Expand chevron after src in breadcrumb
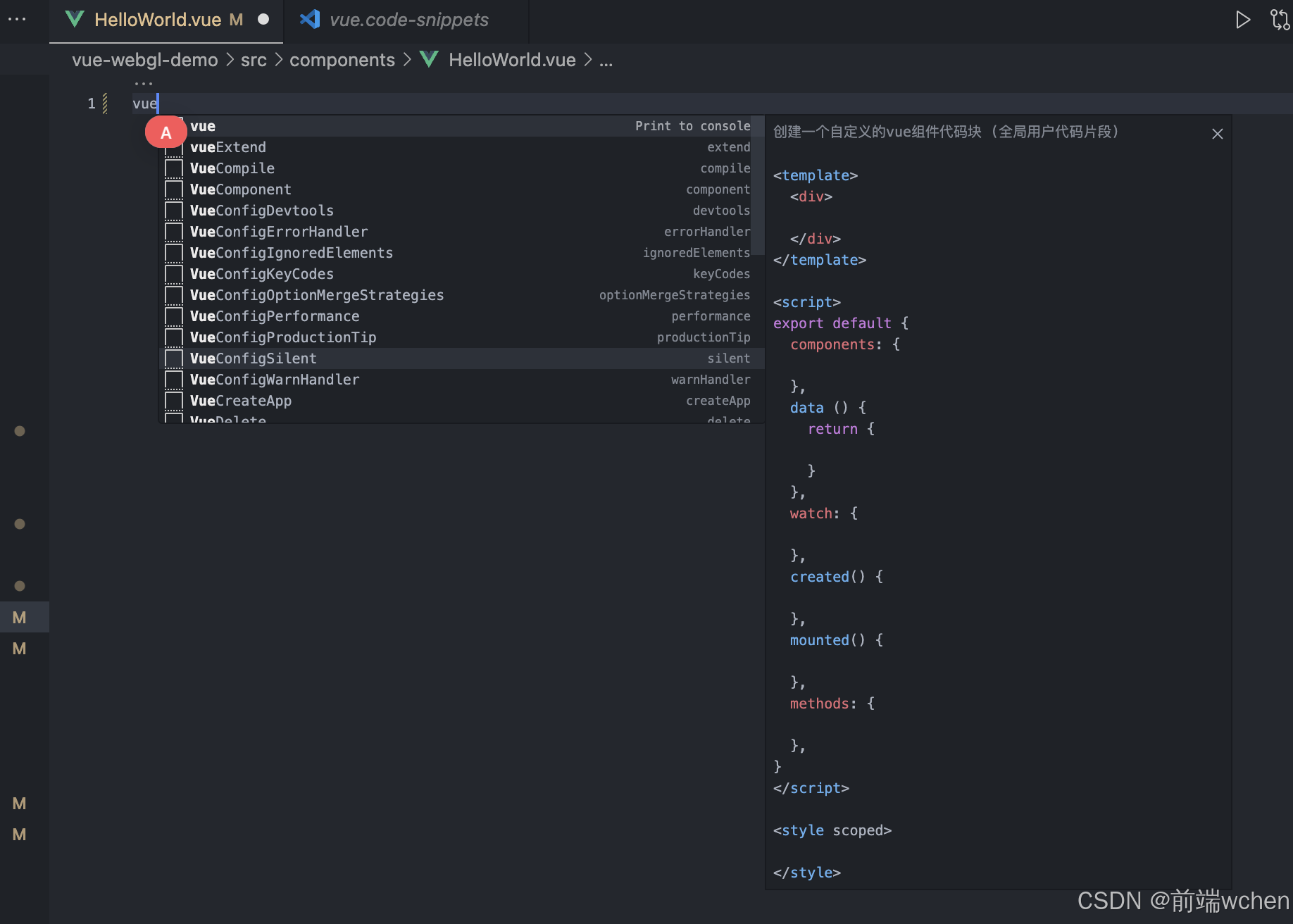 (x=278, y=60)
